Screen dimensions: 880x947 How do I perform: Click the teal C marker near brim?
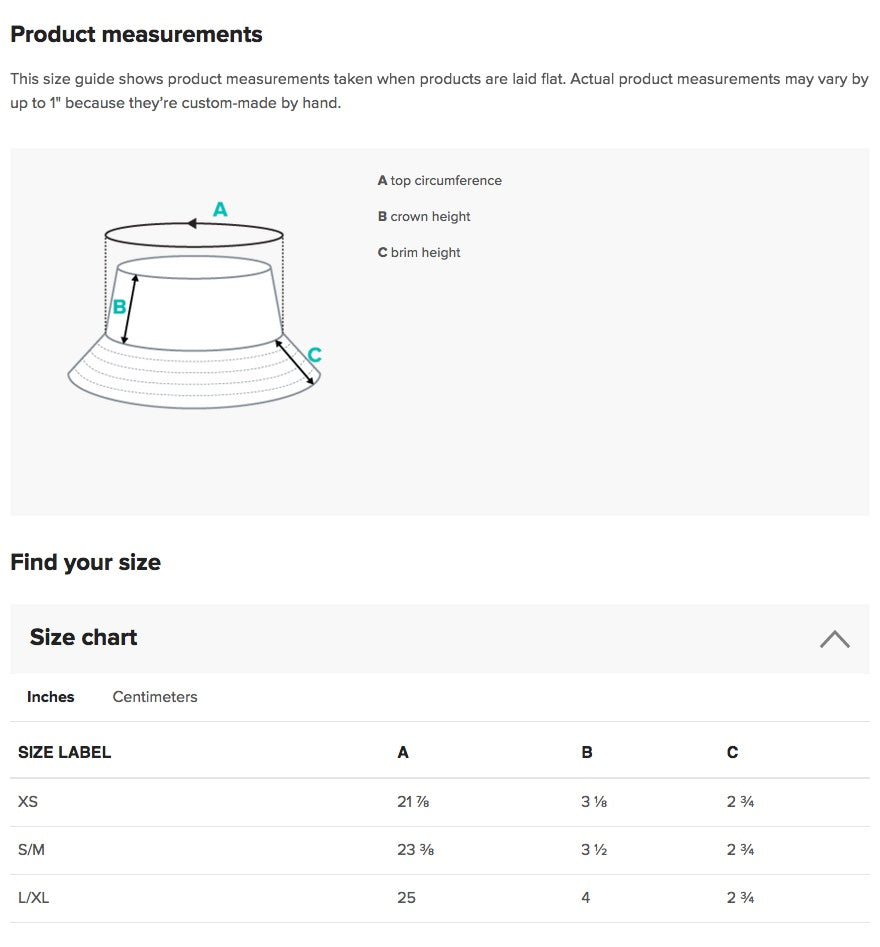tap(314, 355)
